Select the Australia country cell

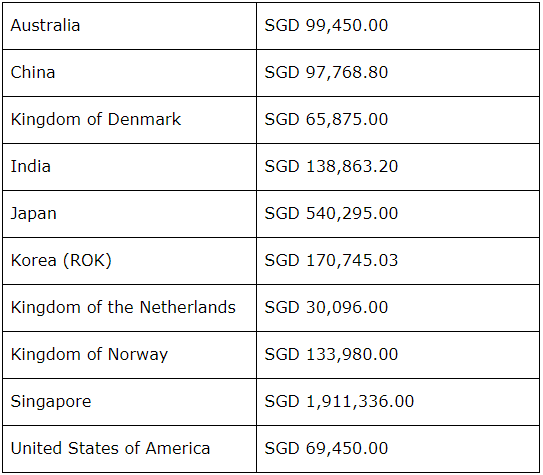click(x=130, y=26)
